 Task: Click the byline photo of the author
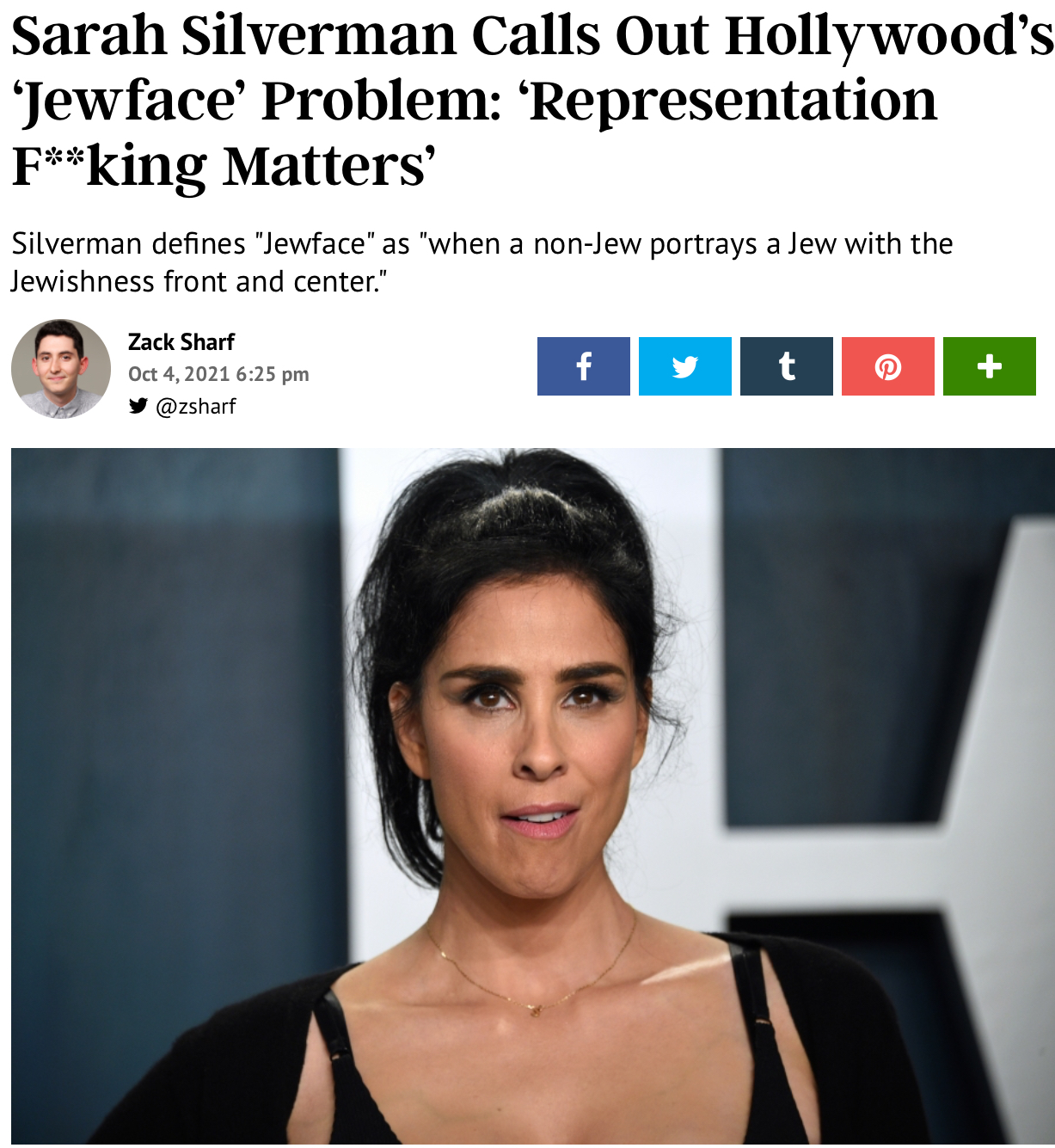[61, 369]
